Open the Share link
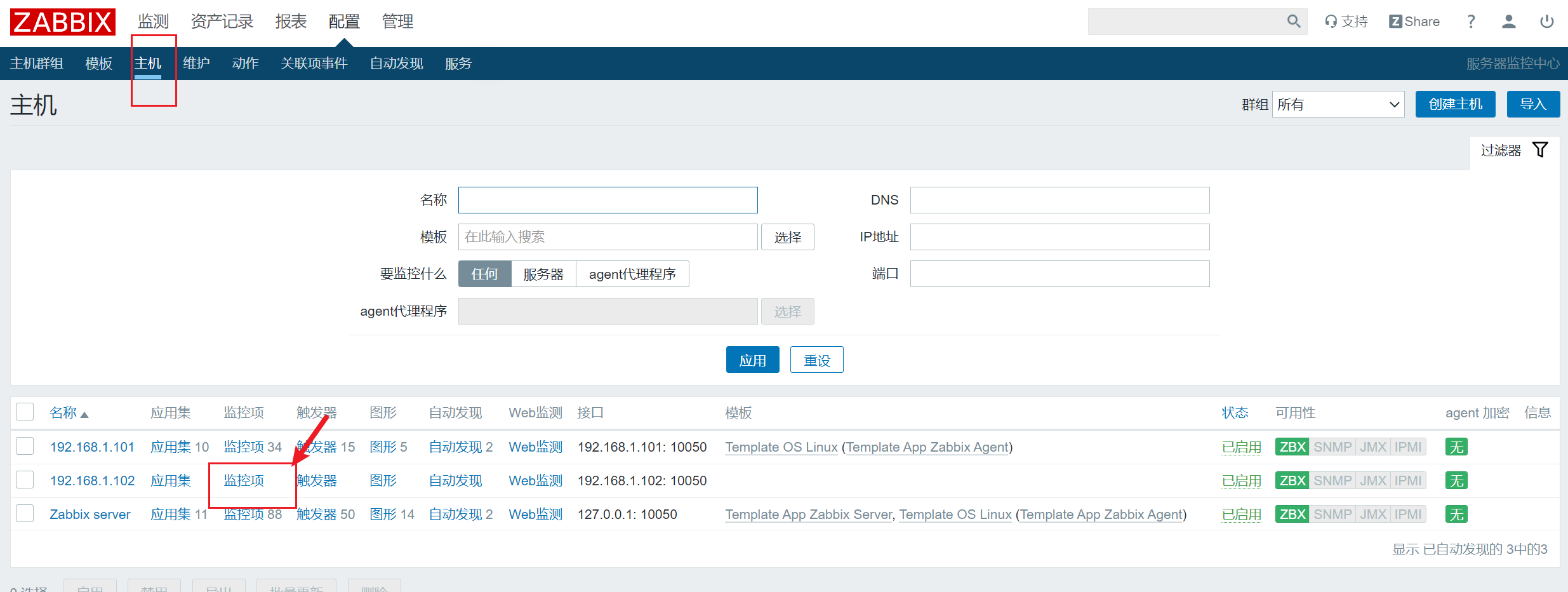 tap(1414, 22)
